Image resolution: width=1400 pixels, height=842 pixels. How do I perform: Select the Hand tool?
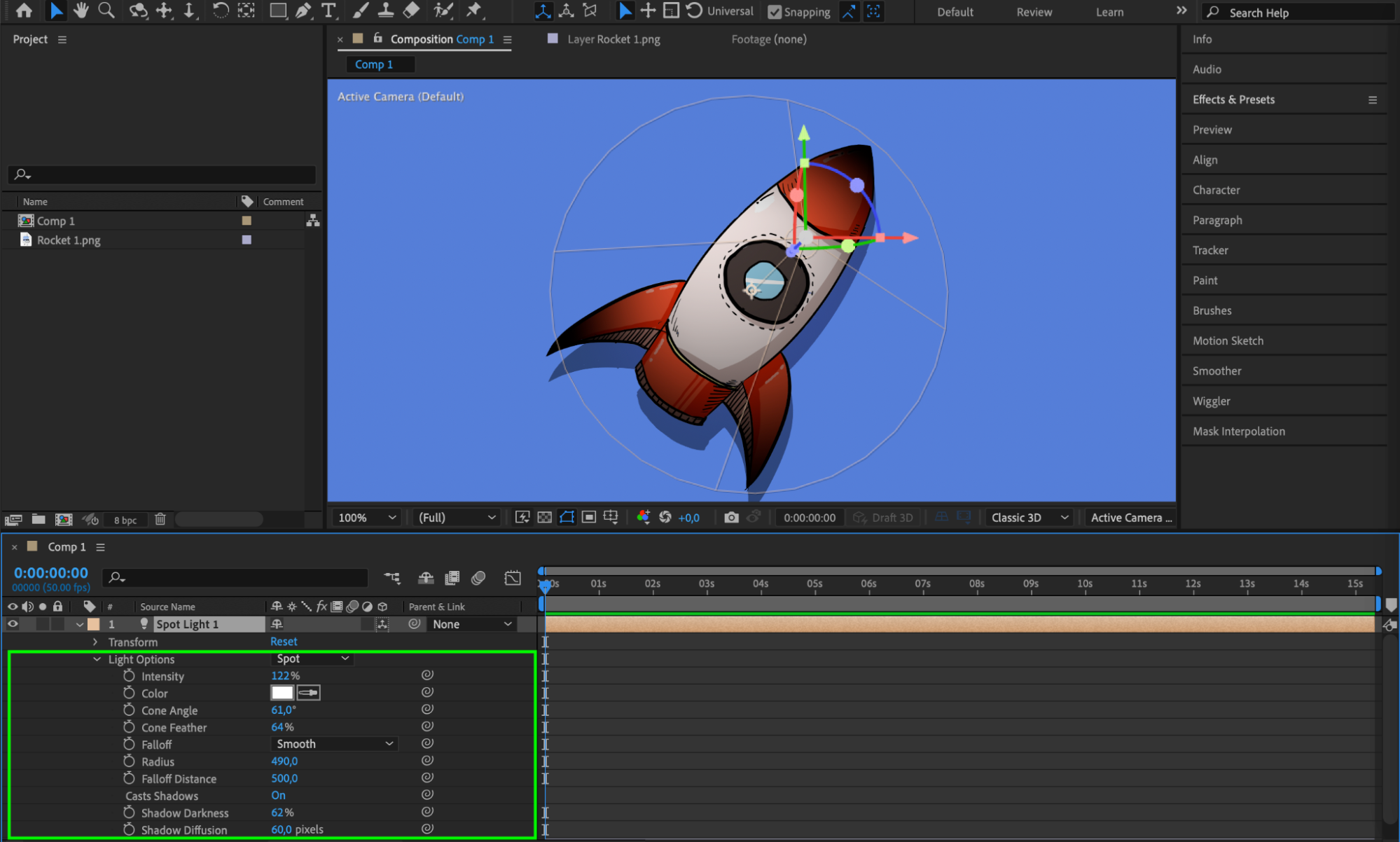(x=81, y=11)
